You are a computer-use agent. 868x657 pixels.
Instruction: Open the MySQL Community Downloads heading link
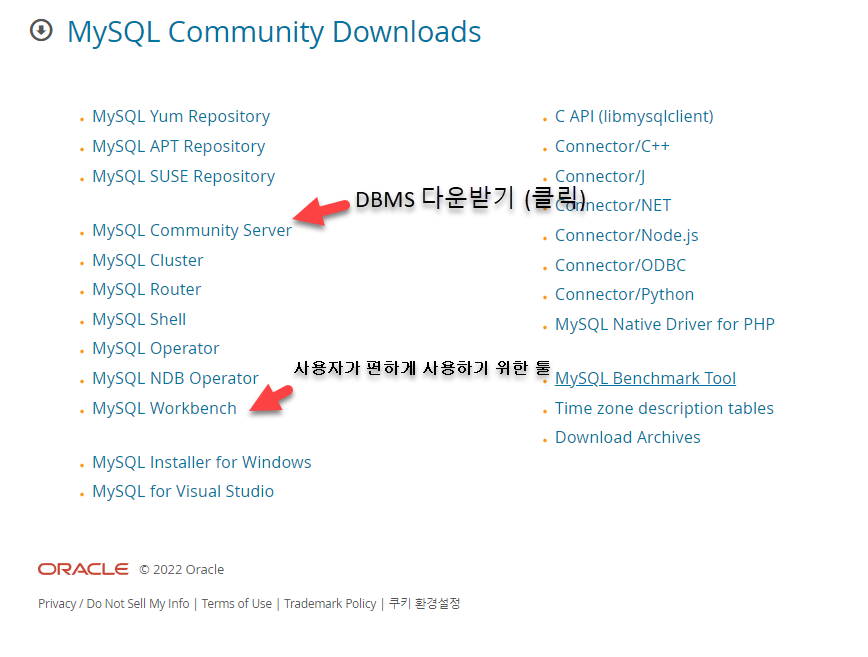click(x=274, y=32)
